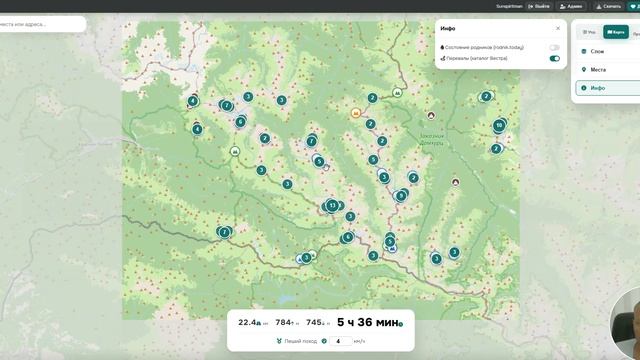
Task: Click the hiking activity icon beside Пеший поход
Action: click(x=279, y=341)
